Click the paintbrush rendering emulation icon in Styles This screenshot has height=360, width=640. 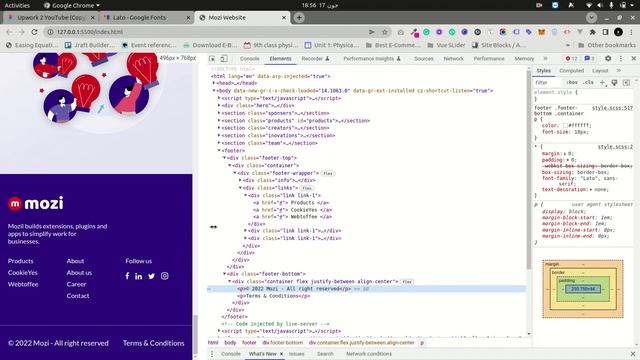click(x=614, y=82)
